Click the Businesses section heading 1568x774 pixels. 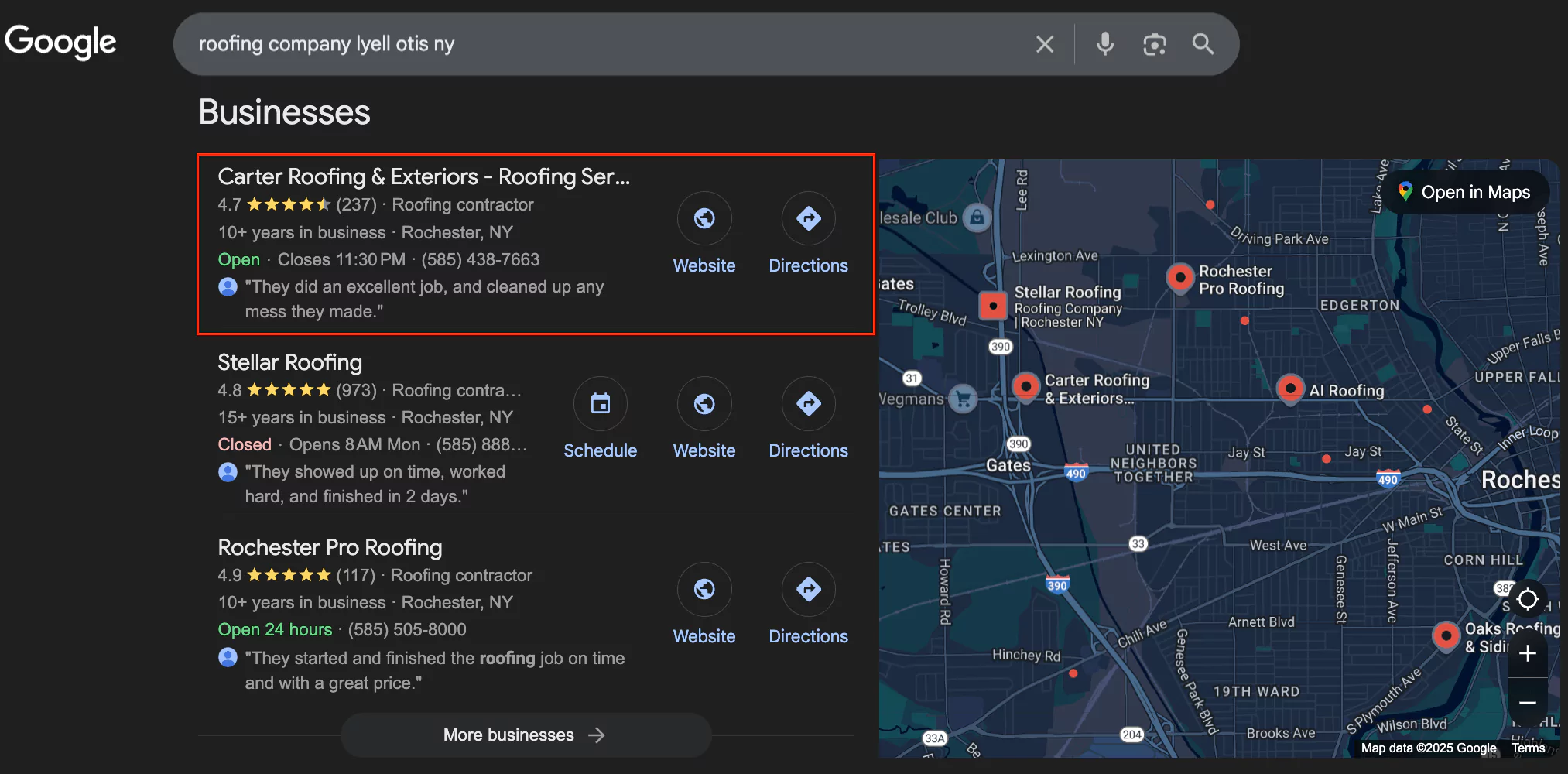285,112
